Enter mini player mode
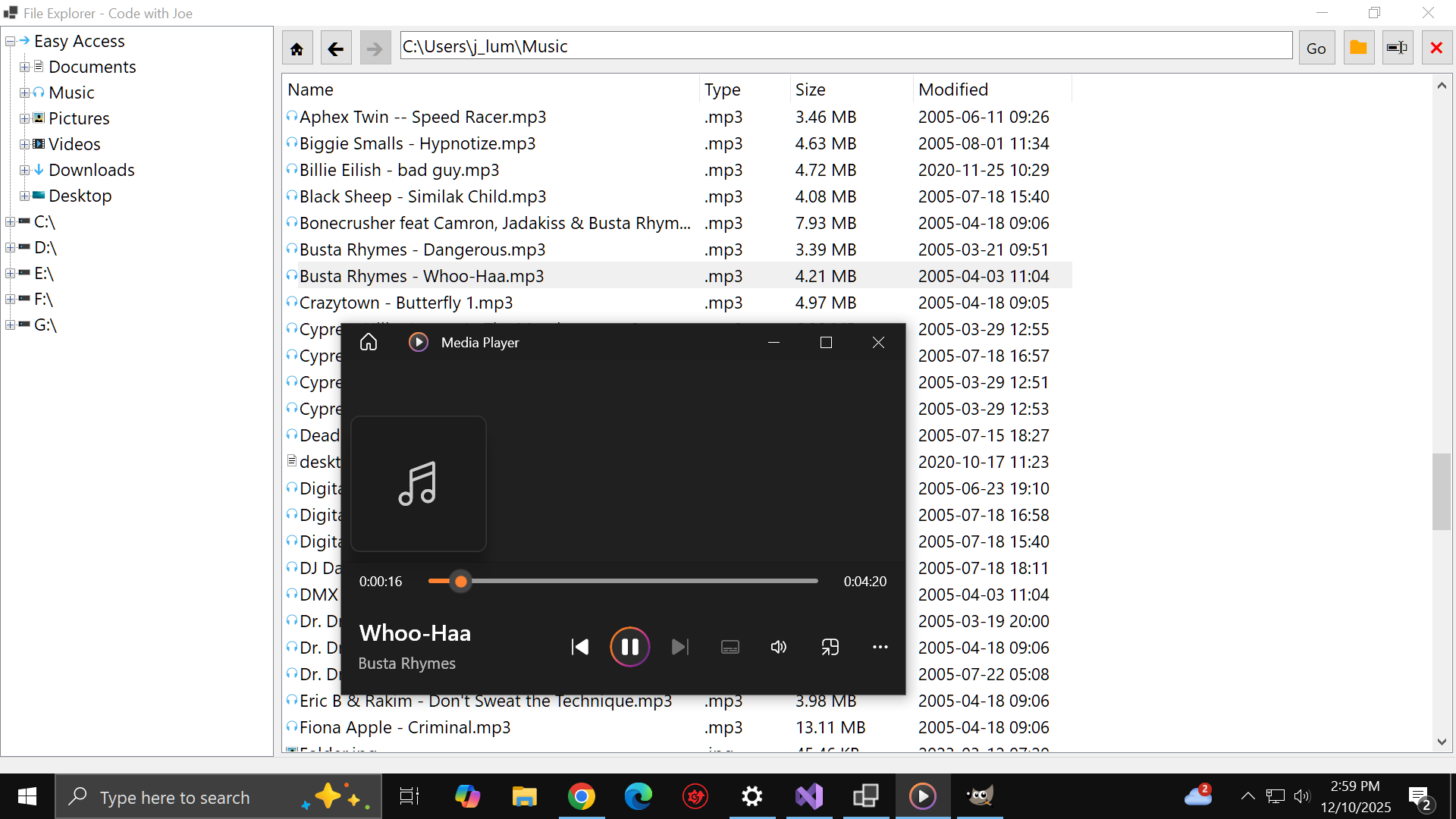This screenshot has width=1456, height=819. click(830, 646)
